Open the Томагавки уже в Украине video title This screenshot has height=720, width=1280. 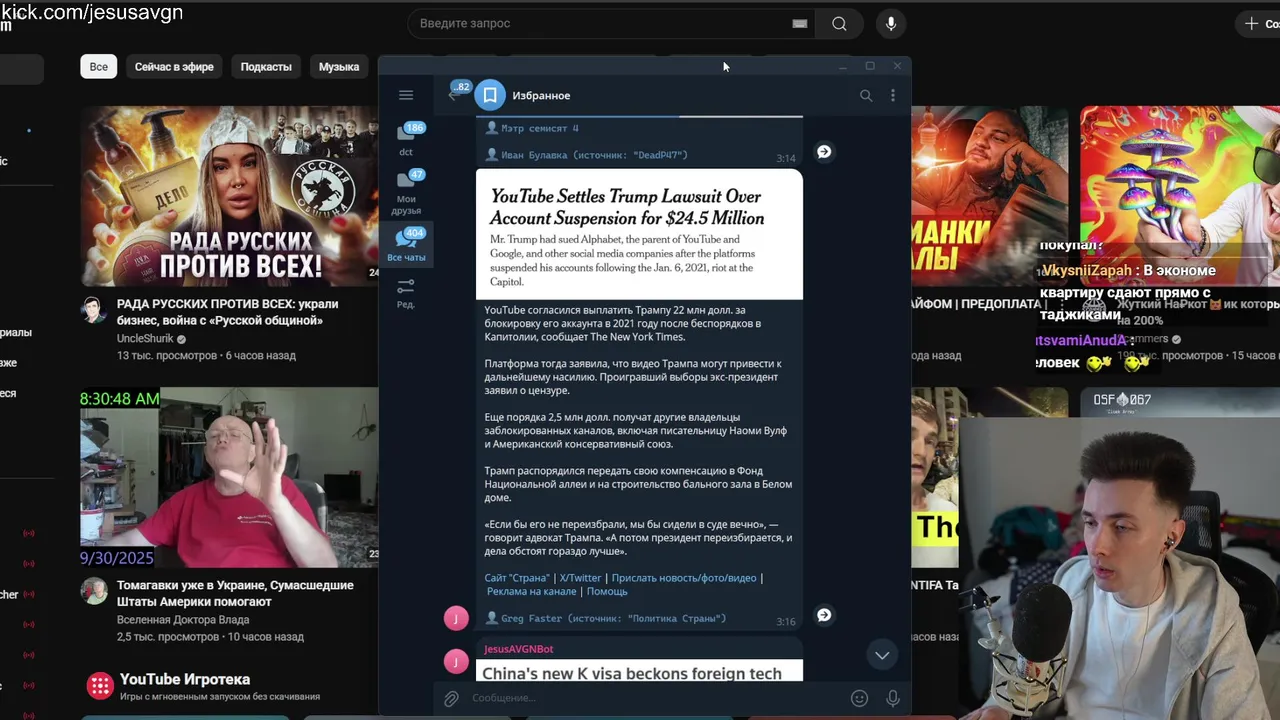pos(235,593)
